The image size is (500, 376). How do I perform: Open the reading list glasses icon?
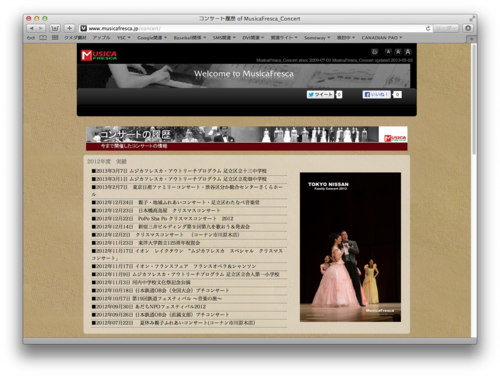click(x=31, y=38)
